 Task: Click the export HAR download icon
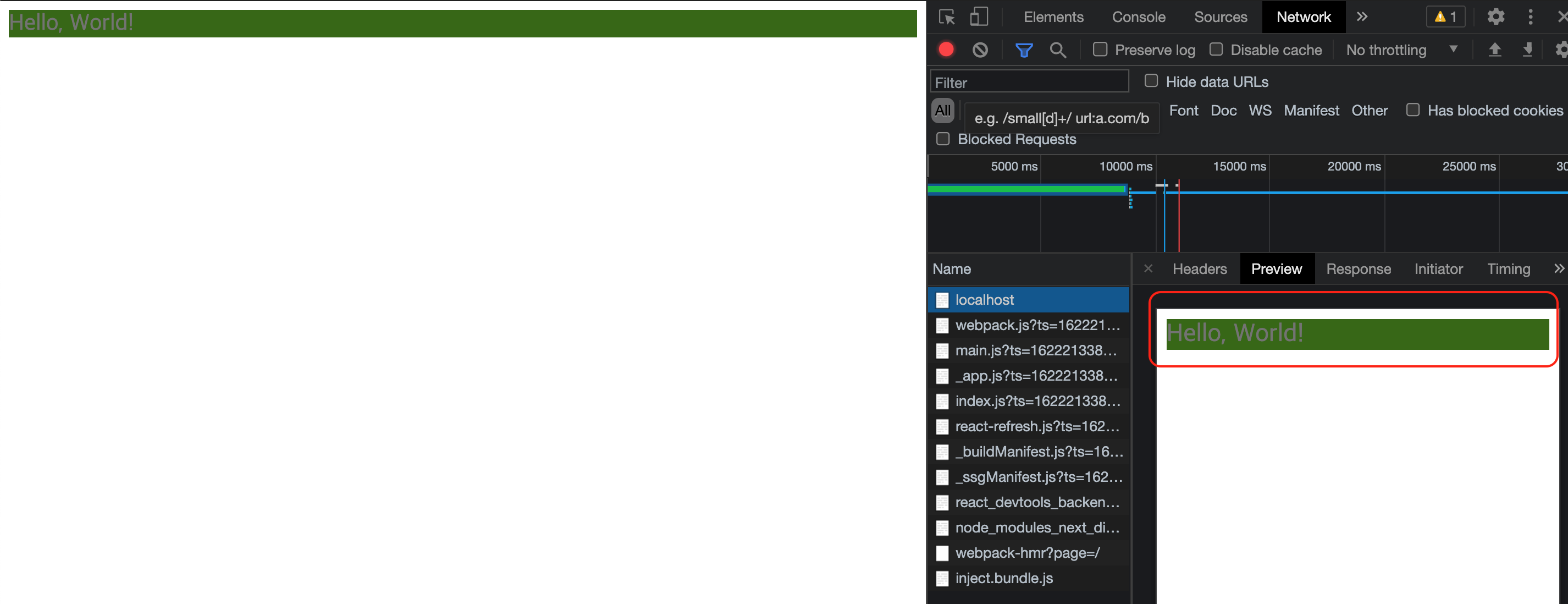[x=1527, y=50]
